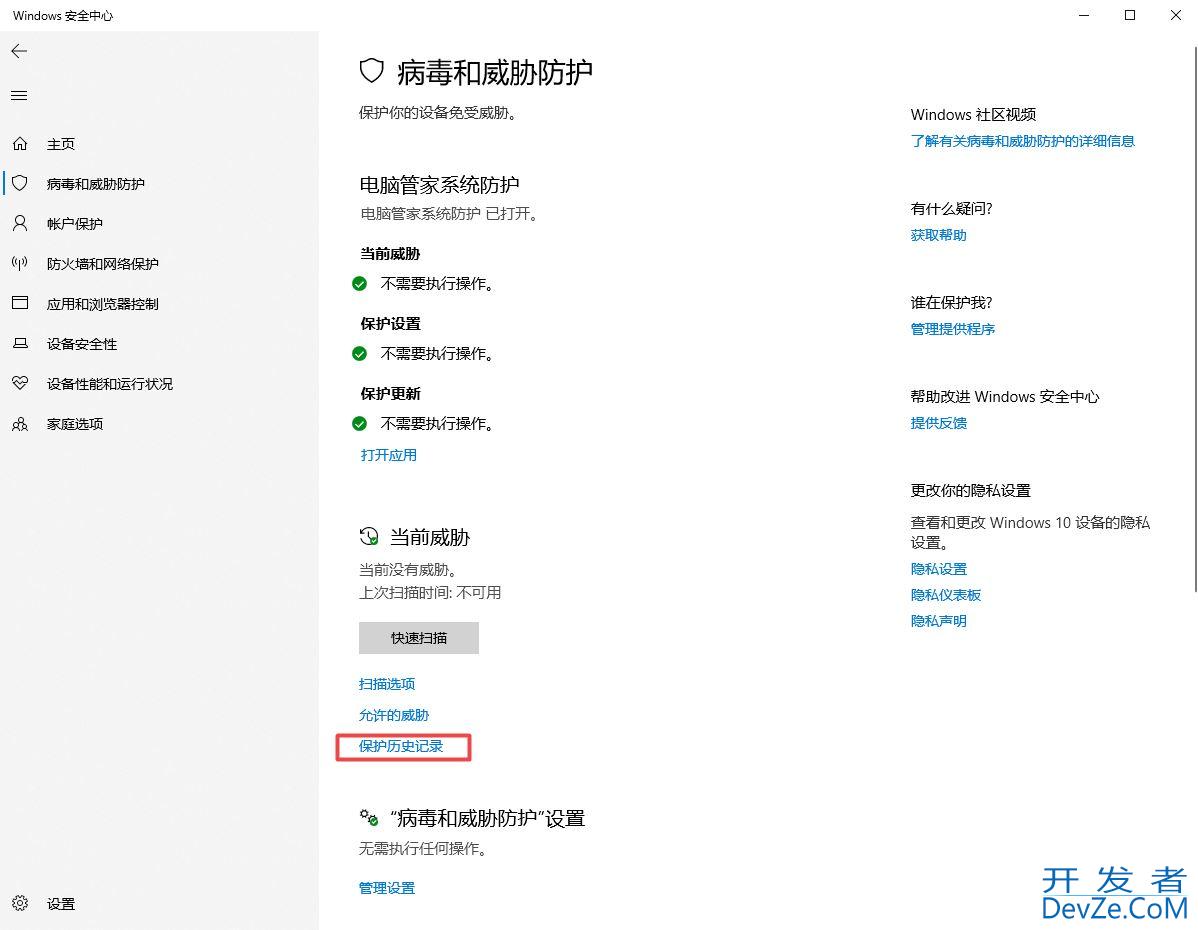This screenshot has height=930, width=1198.
Task: Click 无需执行任何操作。 text
Action: [x=423, y=849]
